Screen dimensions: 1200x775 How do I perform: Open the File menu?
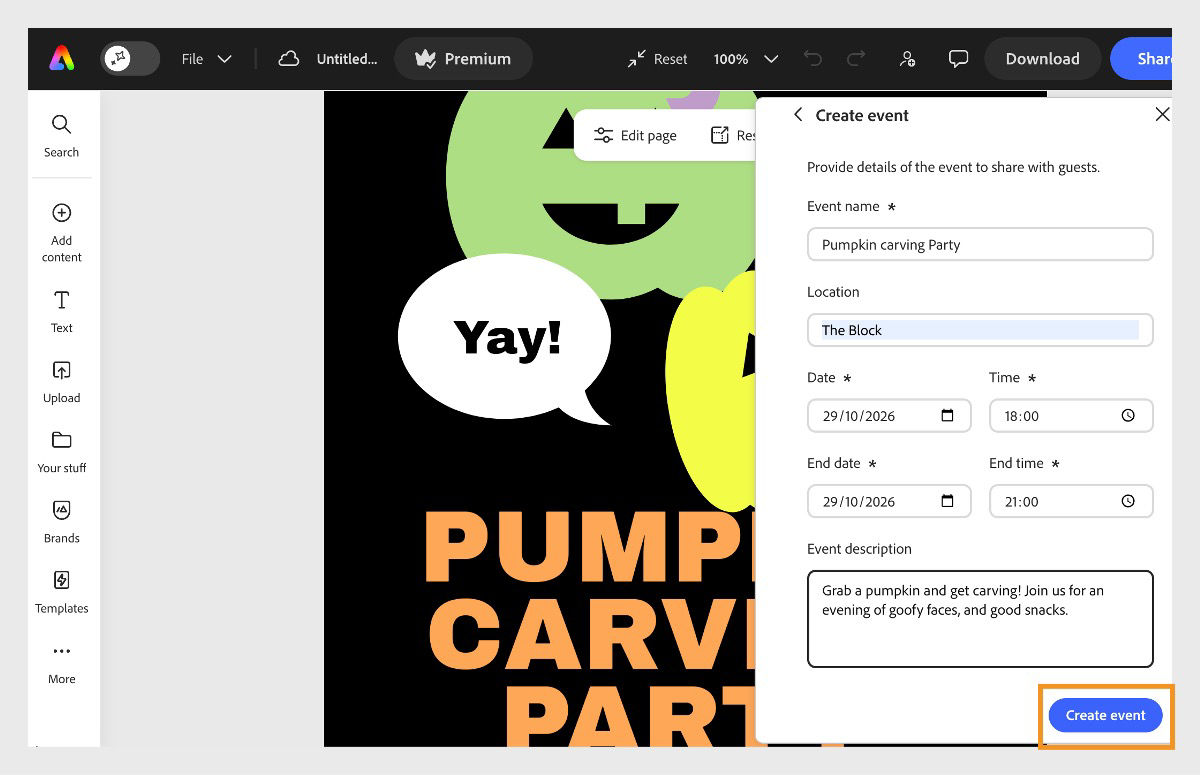[x=207, y=59]
